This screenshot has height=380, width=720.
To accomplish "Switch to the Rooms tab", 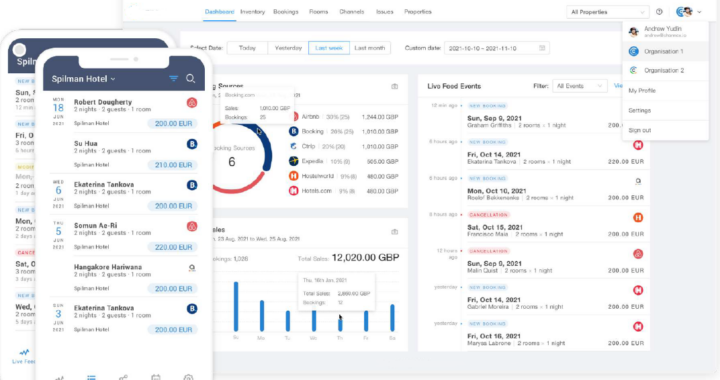I will (318, 12).
